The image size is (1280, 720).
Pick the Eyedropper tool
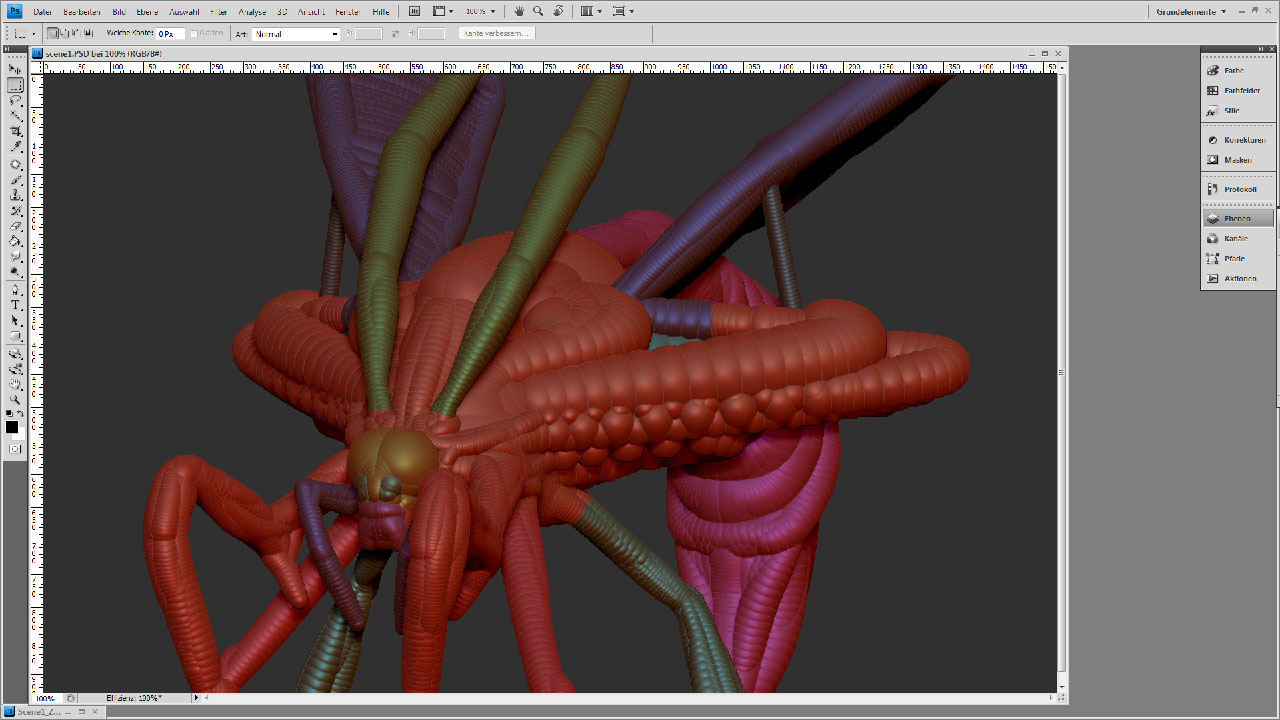(16, 148)
